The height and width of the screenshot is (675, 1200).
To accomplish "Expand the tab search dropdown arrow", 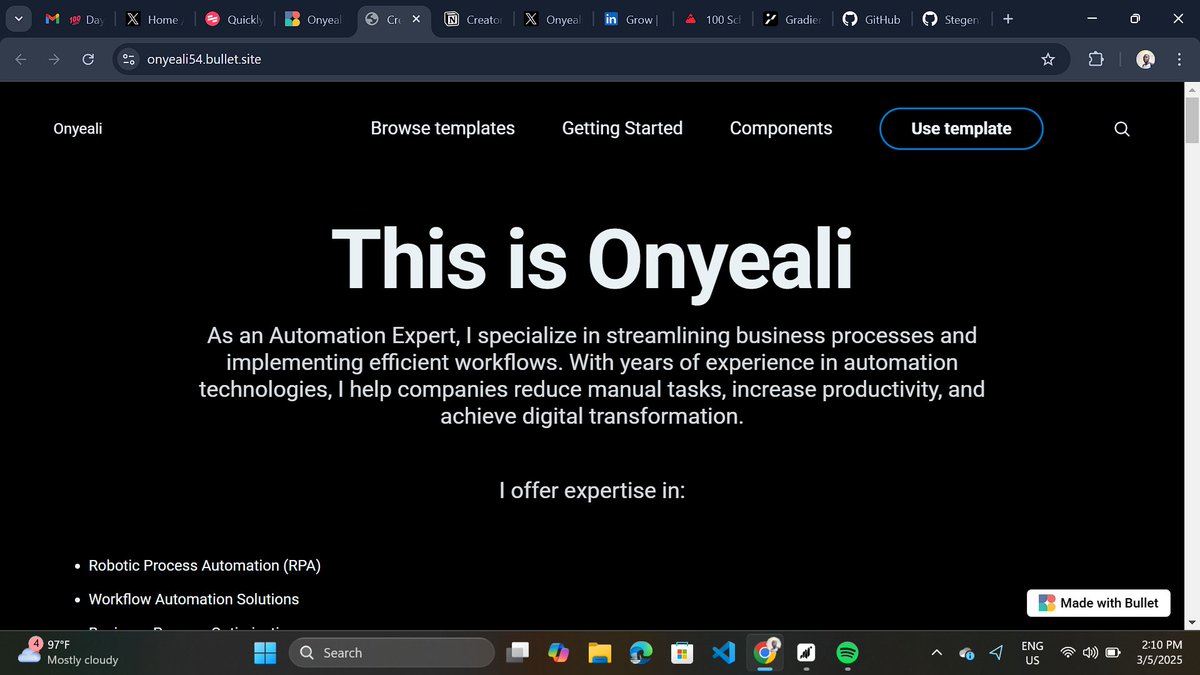I will 19,19.
